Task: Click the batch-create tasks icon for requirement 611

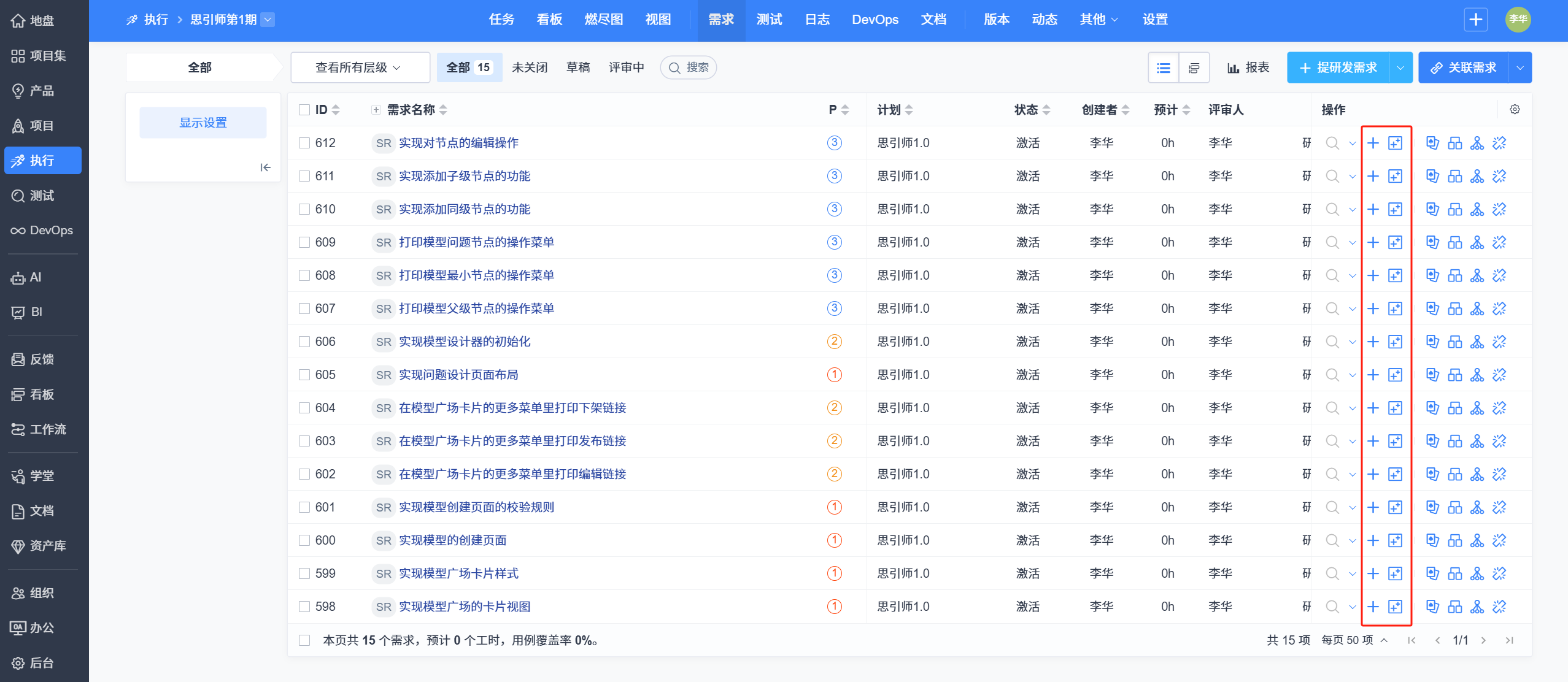Action: click(x=1395, y=176)
